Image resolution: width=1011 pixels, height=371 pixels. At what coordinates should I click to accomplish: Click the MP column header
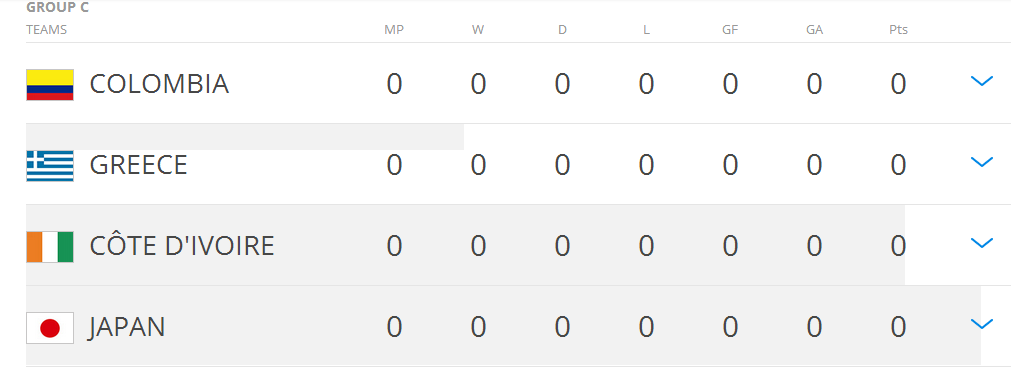point(394,30)
